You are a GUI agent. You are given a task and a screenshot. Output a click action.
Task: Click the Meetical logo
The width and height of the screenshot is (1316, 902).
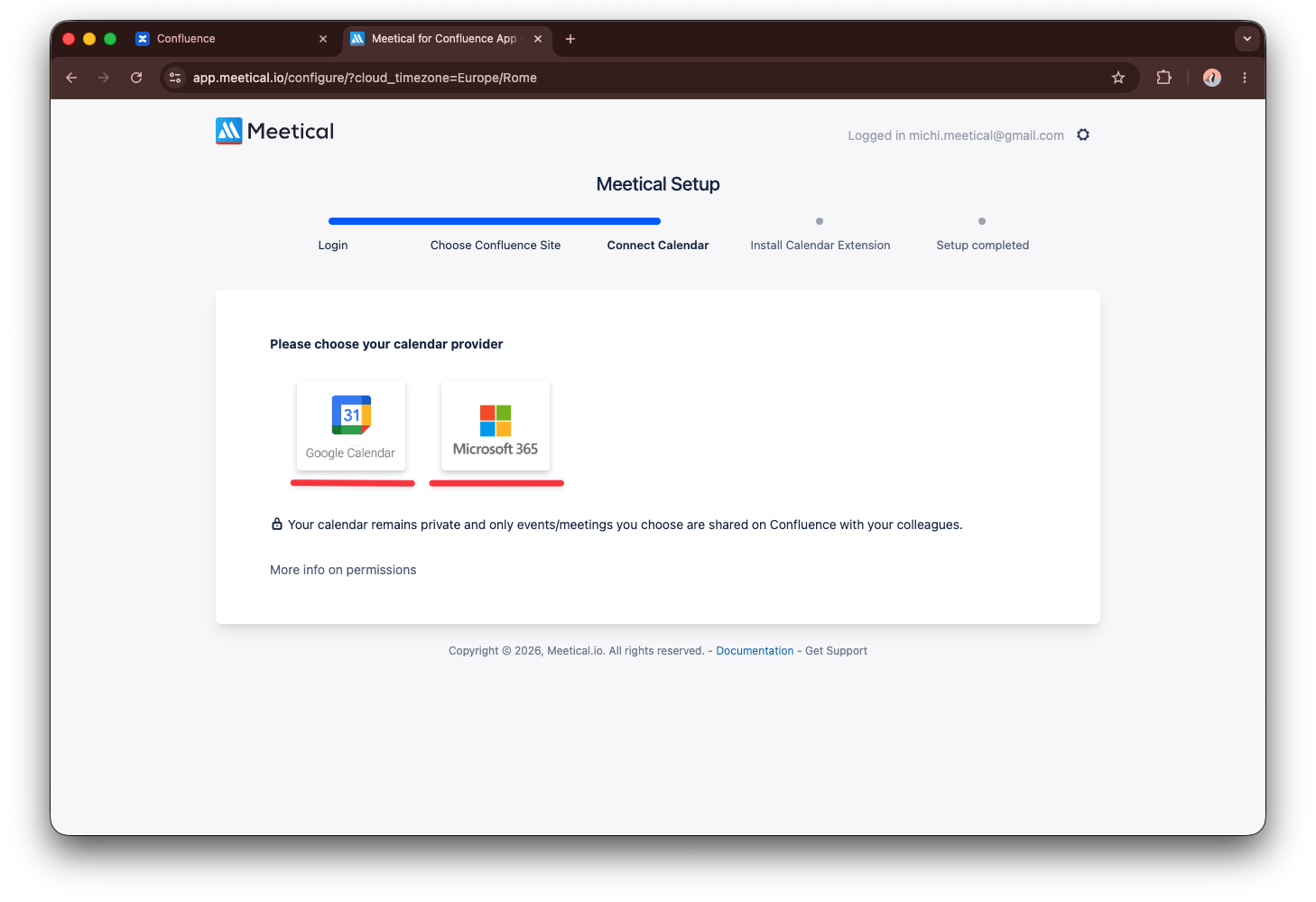pyautogui.click(x=274, y=131)
